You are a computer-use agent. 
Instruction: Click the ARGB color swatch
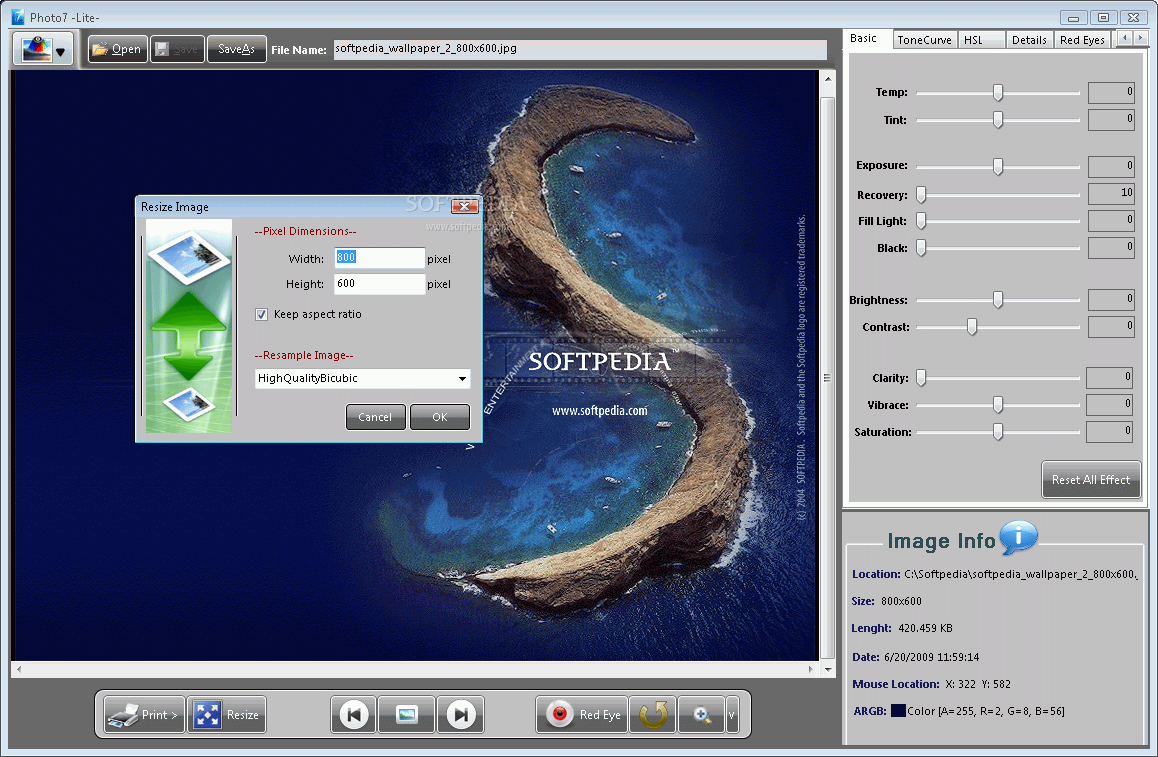point(898,710)
